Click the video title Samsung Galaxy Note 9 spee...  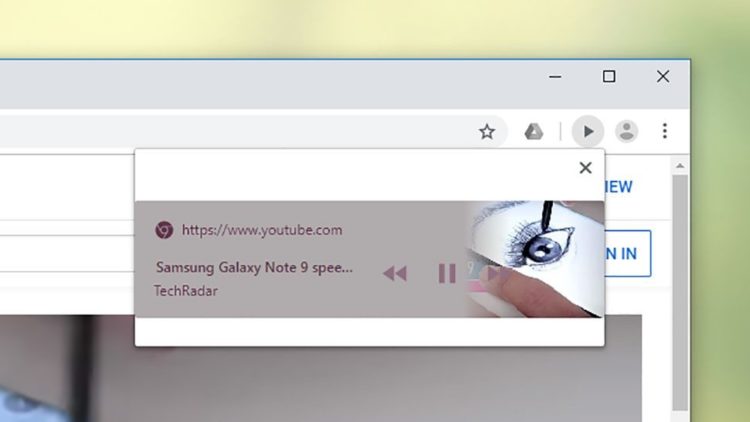(254, 267)
